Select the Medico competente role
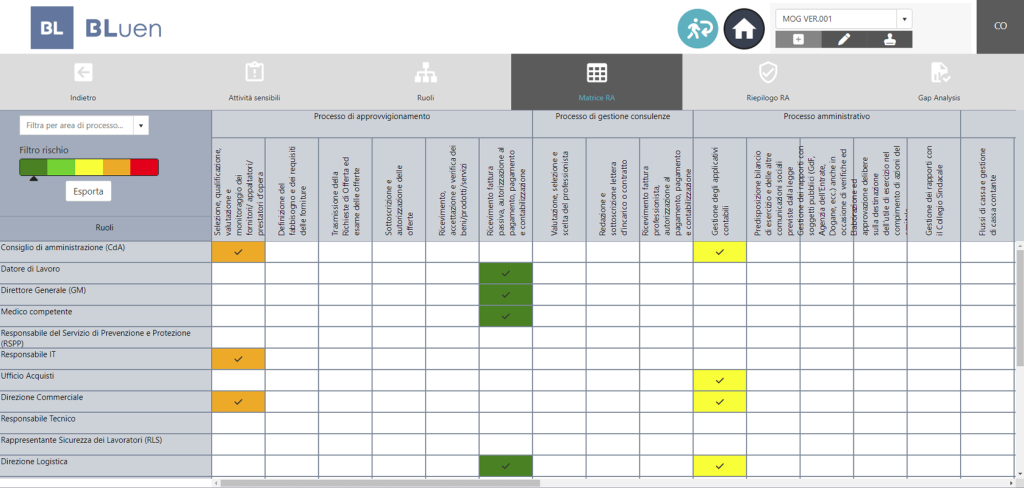Viewport: 1024px width, 488px height. [x=105, y=316]
